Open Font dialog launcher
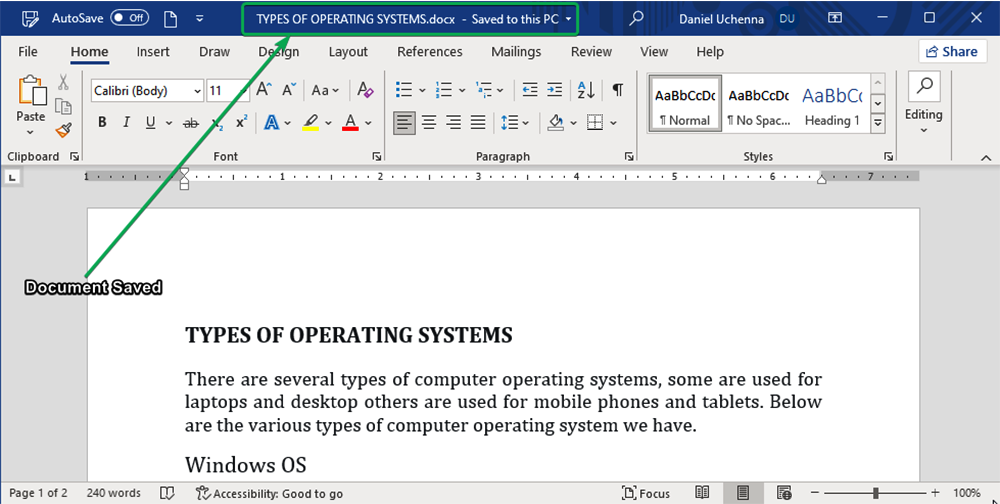 click(x=377, y=156)
